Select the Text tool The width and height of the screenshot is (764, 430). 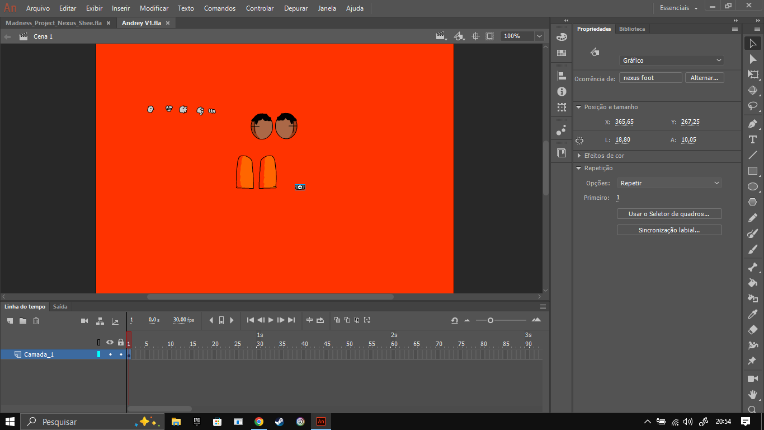(753, 139)
